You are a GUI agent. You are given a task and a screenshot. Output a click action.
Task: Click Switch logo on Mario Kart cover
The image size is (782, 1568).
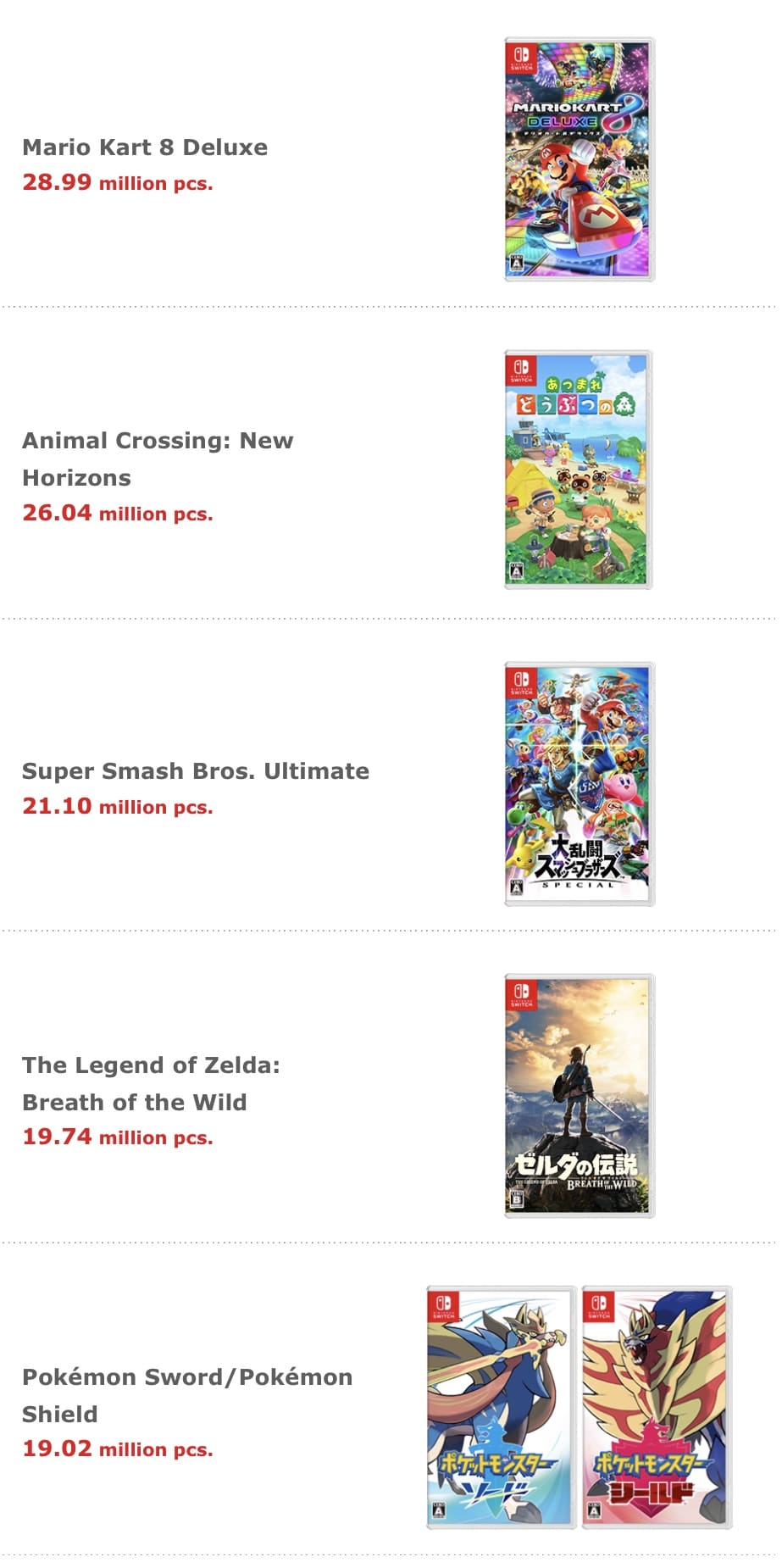[x=520, y=58]
